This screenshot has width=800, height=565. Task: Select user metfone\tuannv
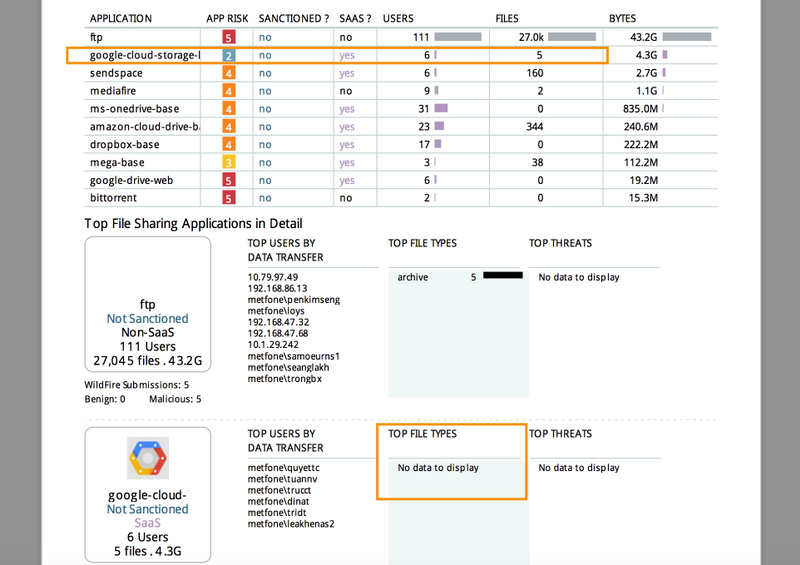point(283,479)
